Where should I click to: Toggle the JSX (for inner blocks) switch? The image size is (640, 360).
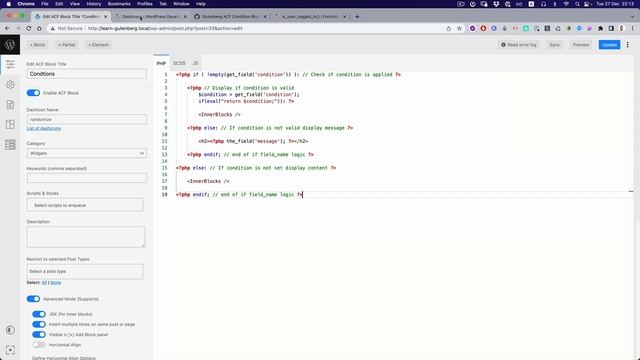(x=39, y=314)
